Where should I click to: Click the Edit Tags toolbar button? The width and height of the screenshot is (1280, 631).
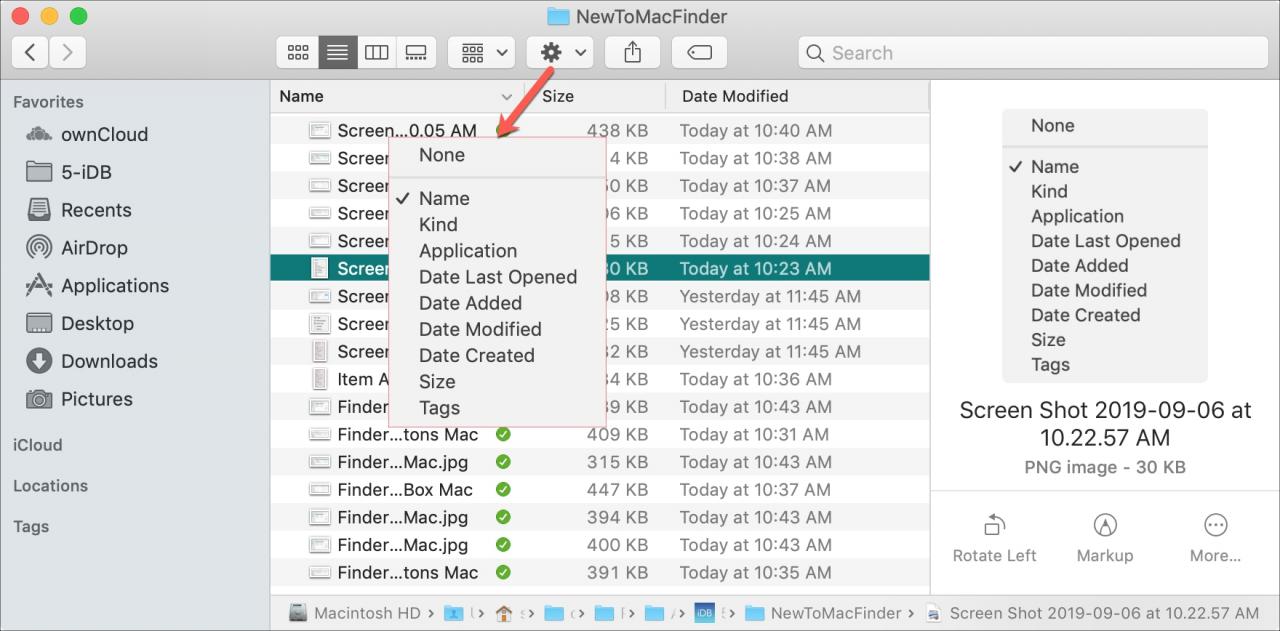pyautogui.click(x=698, y=52)
